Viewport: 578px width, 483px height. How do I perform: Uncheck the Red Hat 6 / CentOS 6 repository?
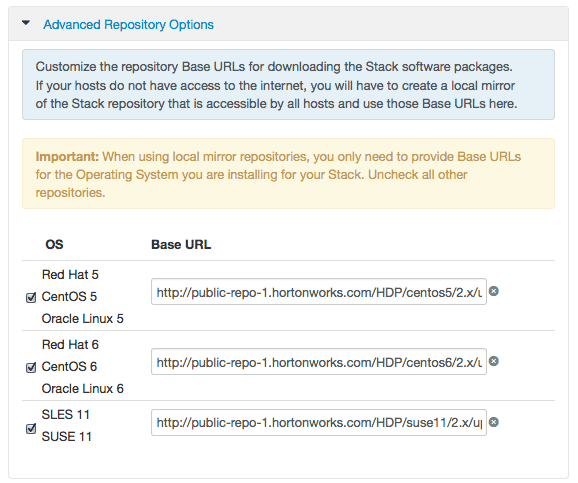(x=31, y=367)
